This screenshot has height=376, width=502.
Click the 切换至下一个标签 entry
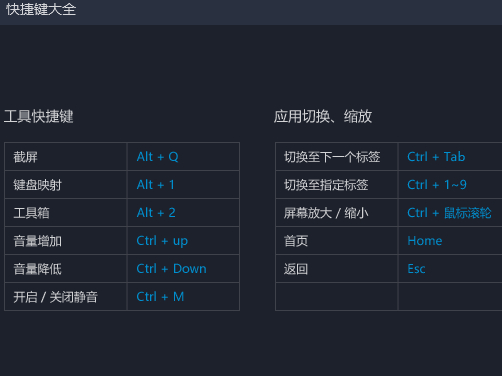click(332, 157)
